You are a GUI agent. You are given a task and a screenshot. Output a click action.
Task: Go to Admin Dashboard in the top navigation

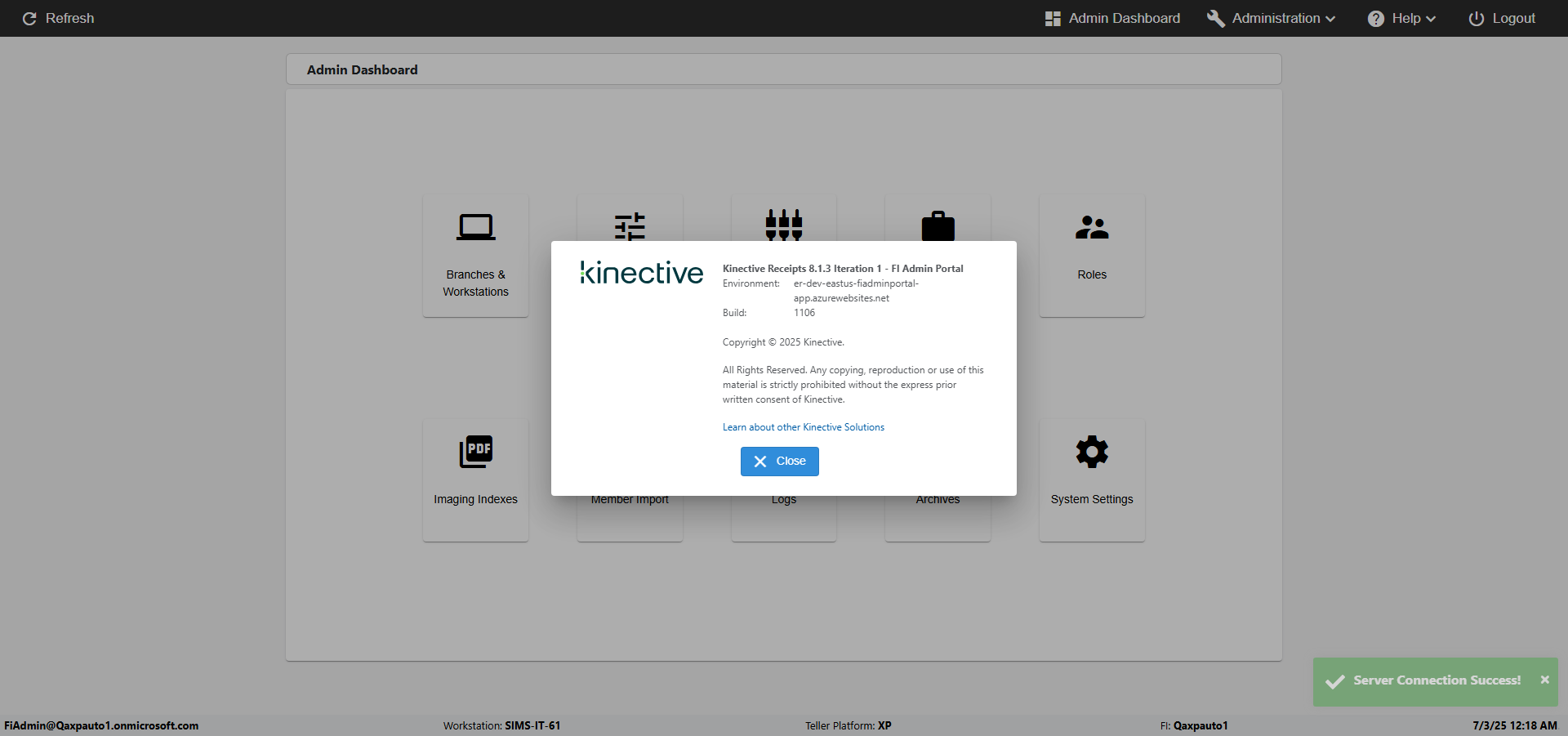coord(1112,18)
